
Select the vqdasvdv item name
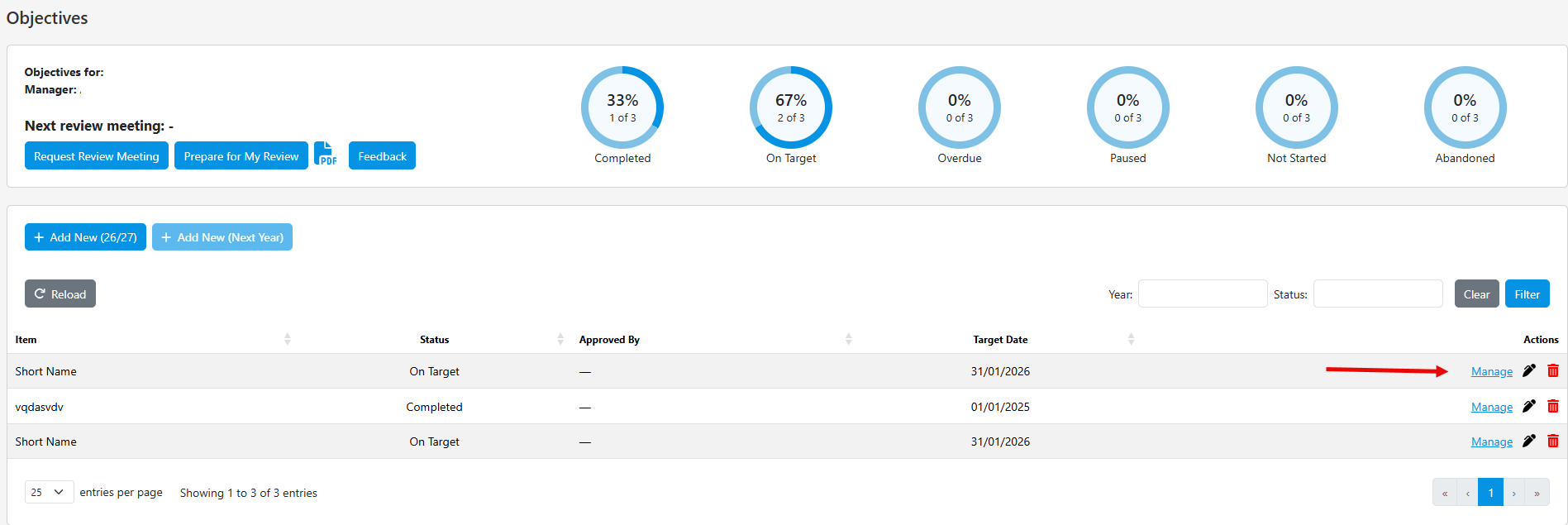[x=39, y=407]
